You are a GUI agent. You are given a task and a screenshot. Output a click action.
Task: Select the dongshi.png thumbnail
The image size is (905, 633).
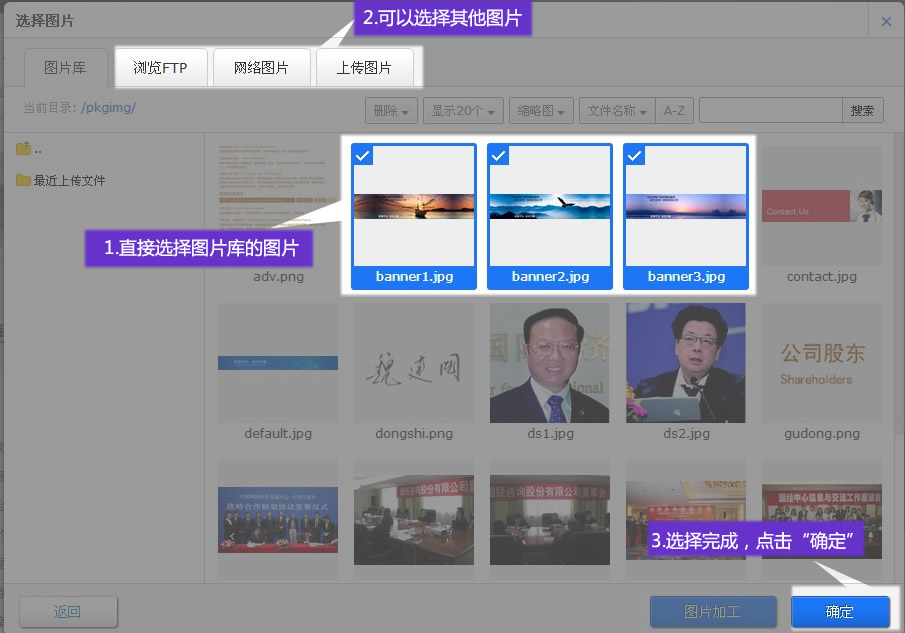pyautogui.click(x=413, y=363)
